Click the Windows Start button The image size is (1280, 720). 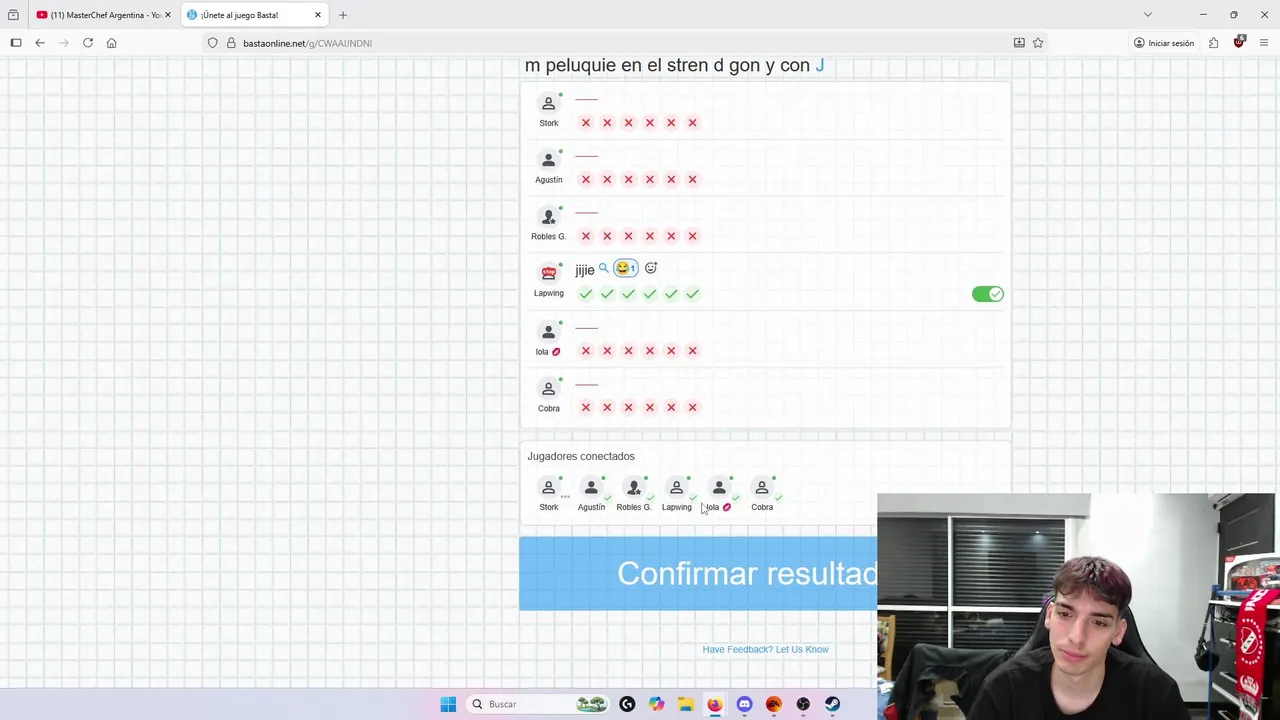(x=448, y=704)
